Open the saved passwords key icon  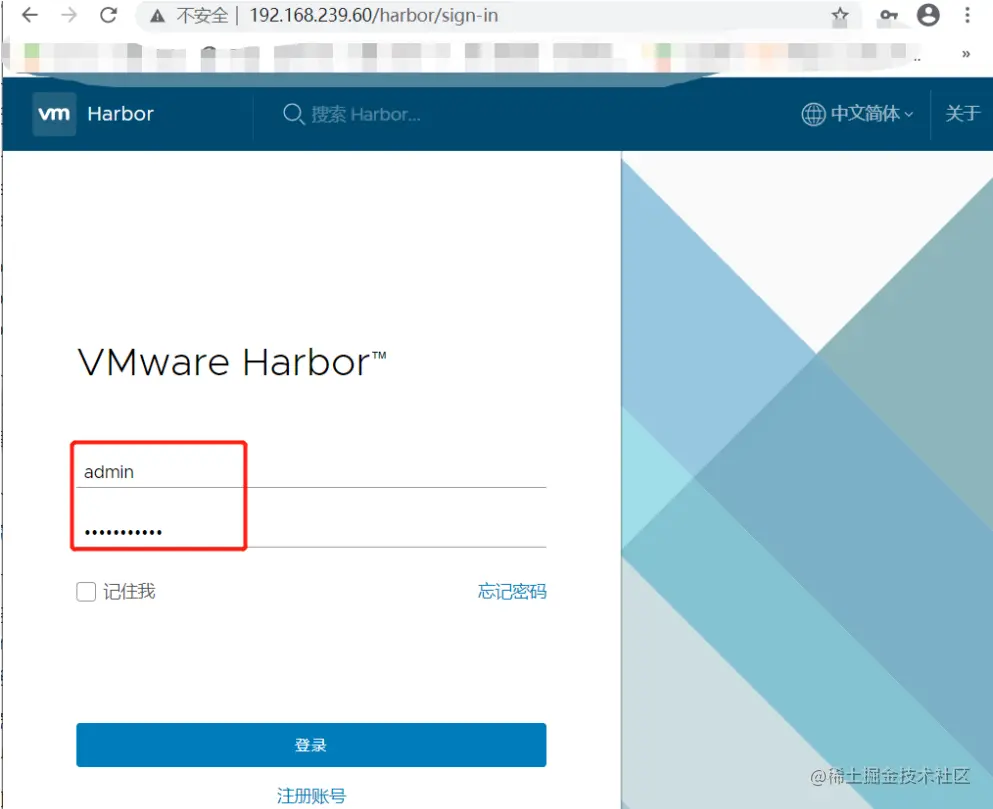click(x=889, y=15)
